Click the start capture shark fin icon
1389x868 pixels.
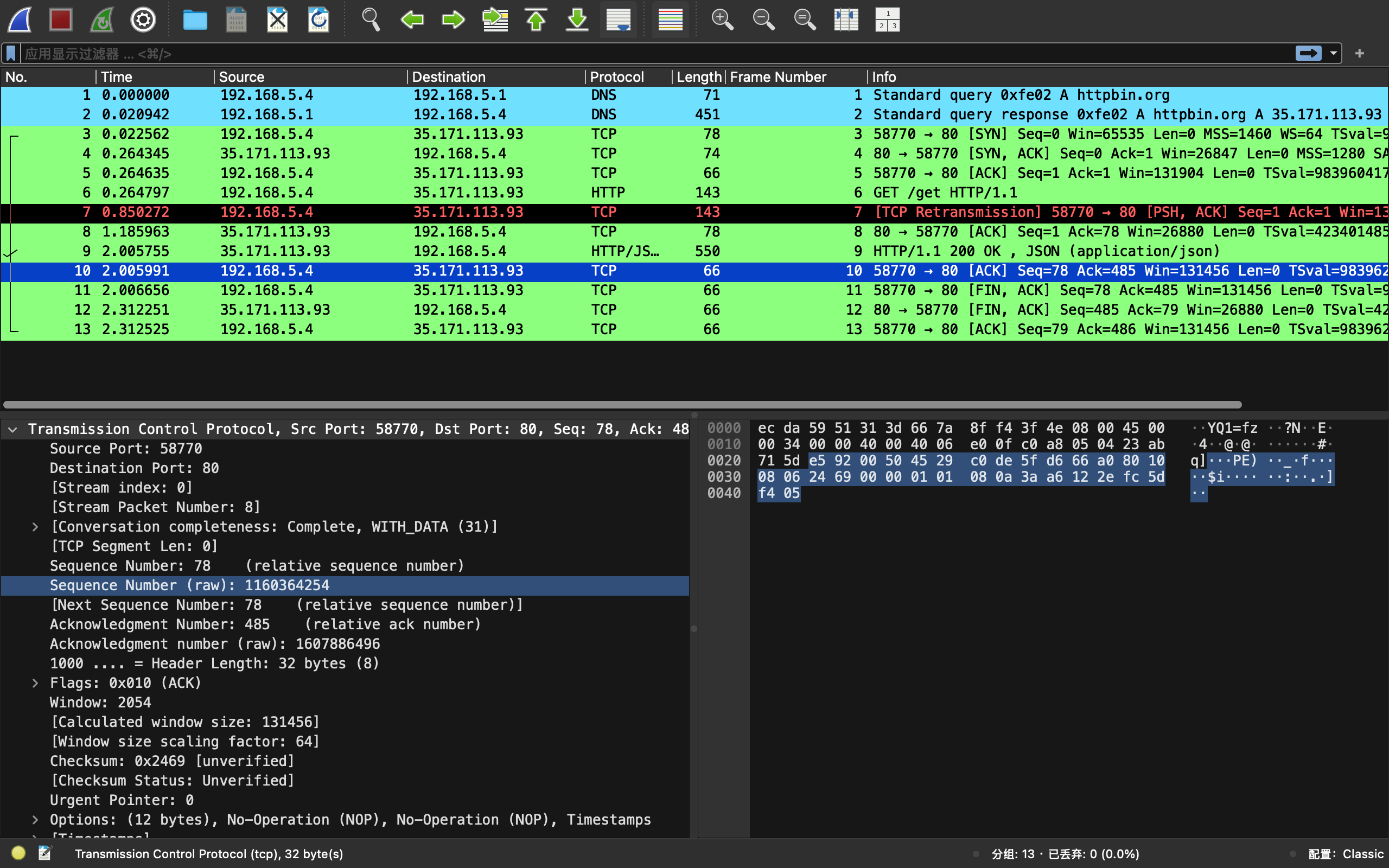pyautogui.click(x=20, y=20)
